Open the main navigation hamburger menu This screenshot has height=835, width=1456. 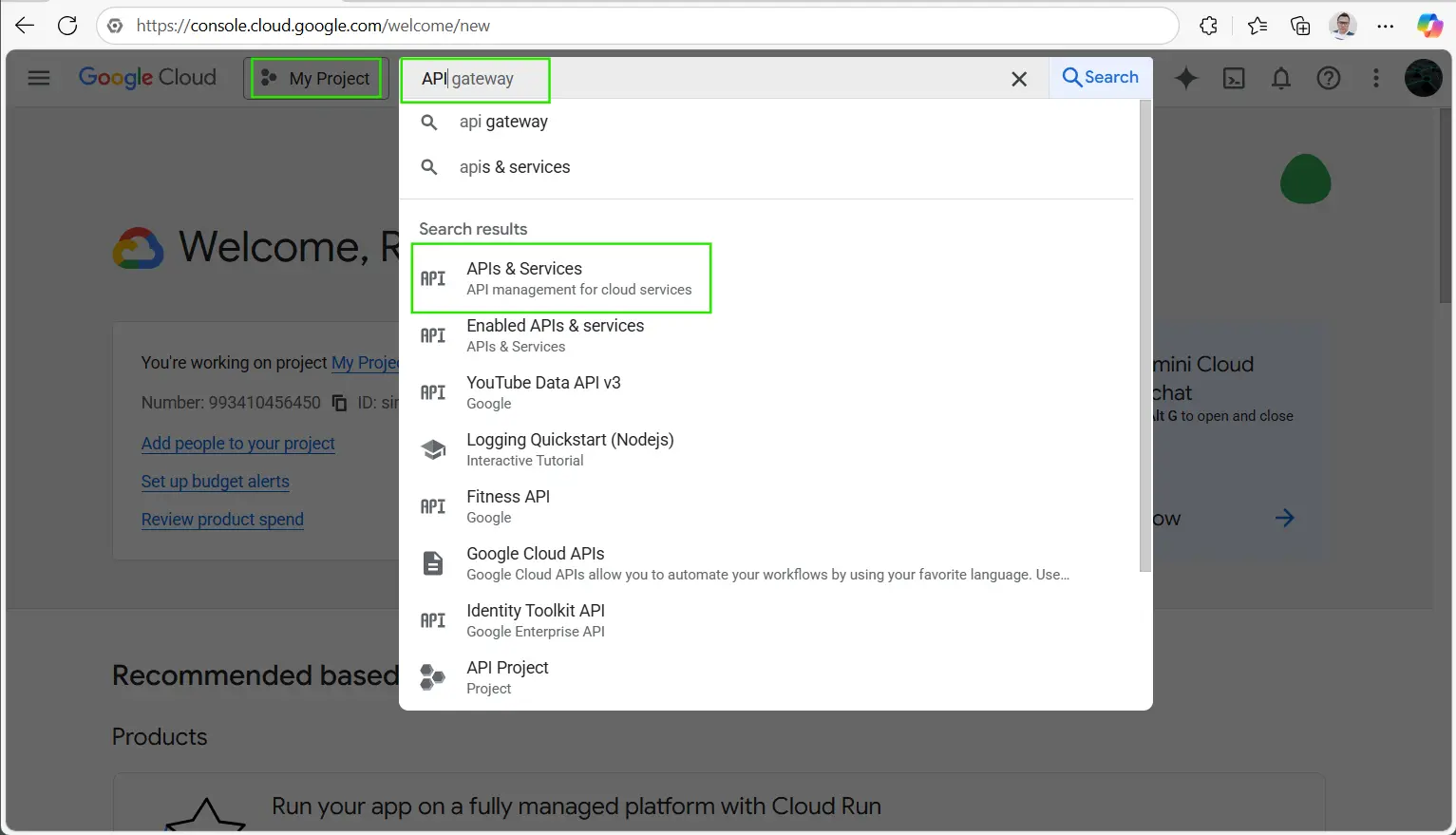coord(39,78)
